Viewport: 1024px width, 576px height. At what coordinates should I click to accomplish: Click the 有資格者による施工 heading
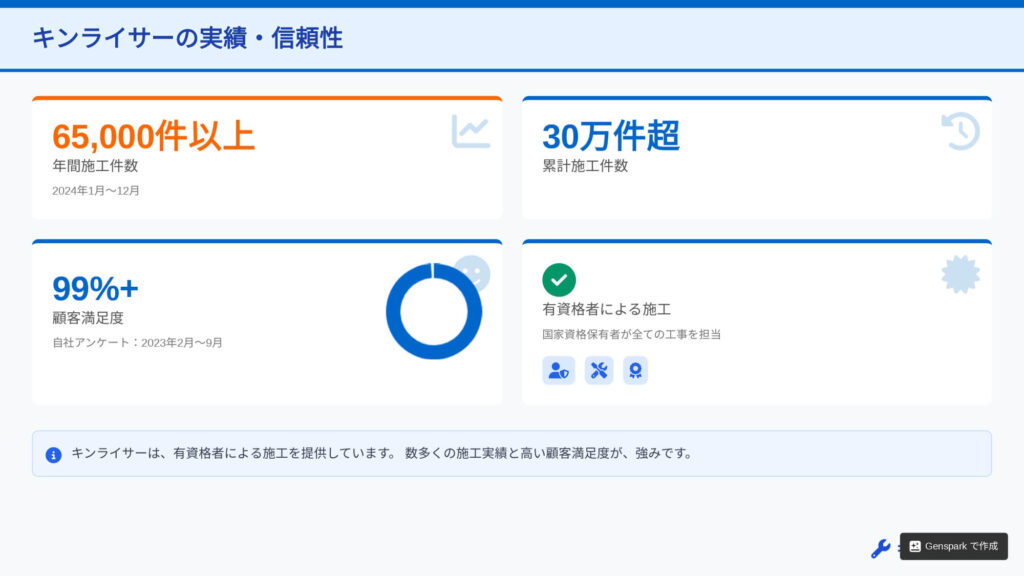coord(607,309)
